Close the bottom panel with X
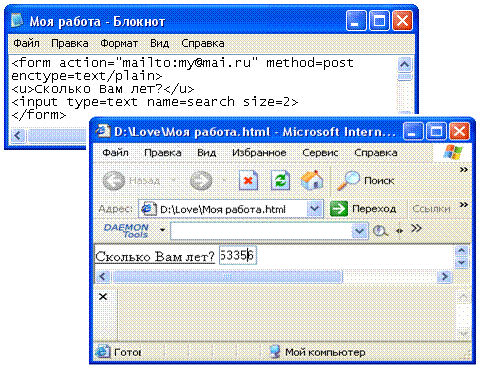Viewport: 480px width, 368px height. pos(103,296)
